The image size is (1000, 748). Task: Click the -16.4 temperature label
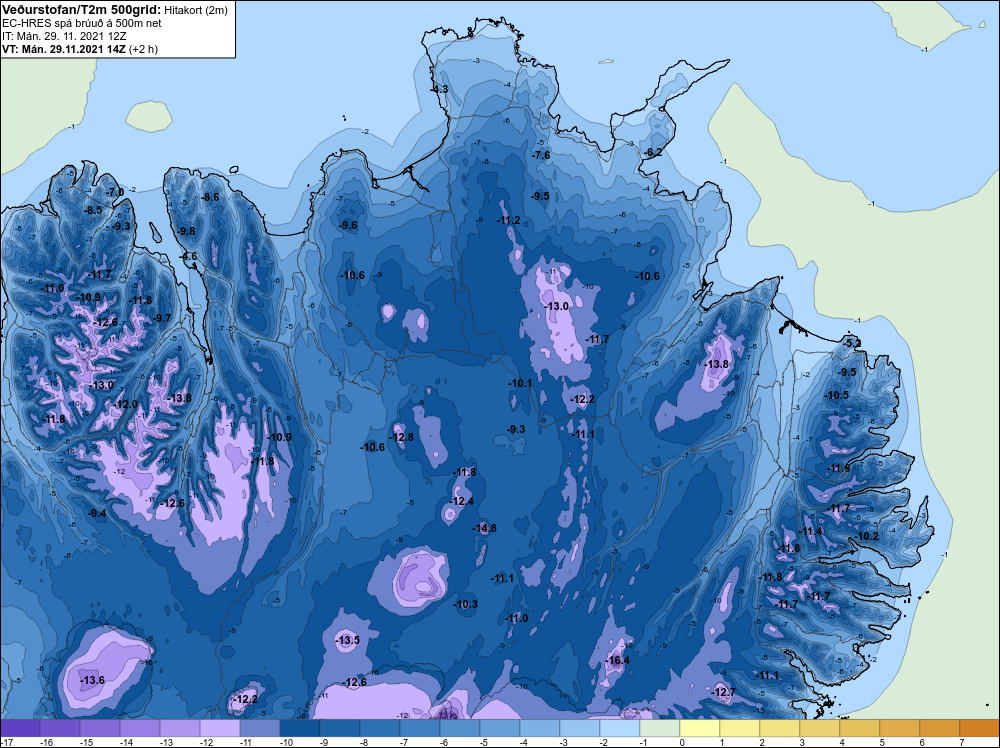click(x=617, y=661)
